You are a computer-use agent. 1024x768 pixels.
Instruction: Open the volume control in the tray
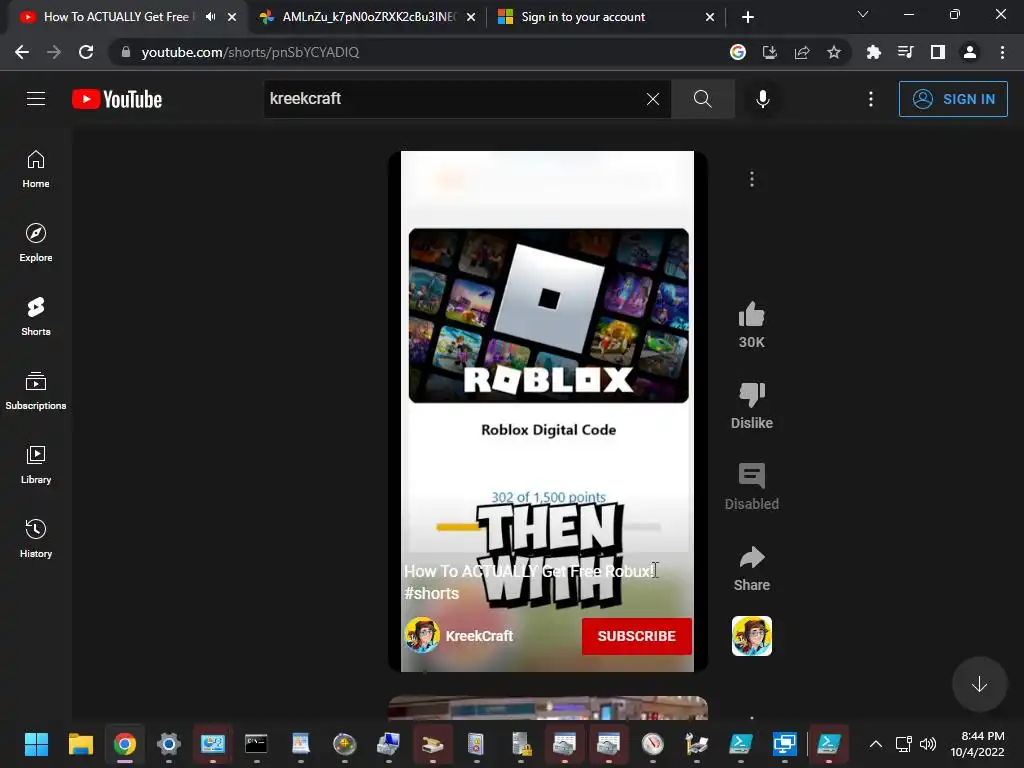927,744
